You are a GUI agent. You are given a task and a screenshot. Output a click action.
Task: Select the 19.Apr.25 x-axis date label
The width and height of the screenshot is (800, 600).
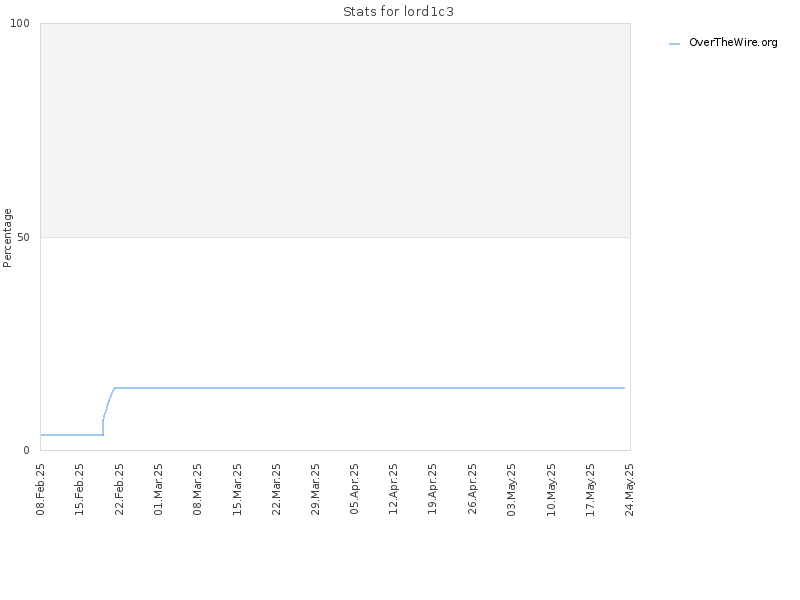click(433, 489)
